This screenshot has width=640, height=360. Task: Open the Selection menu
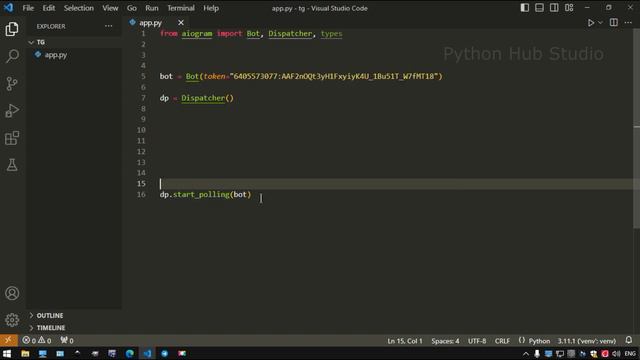(78, 8)
